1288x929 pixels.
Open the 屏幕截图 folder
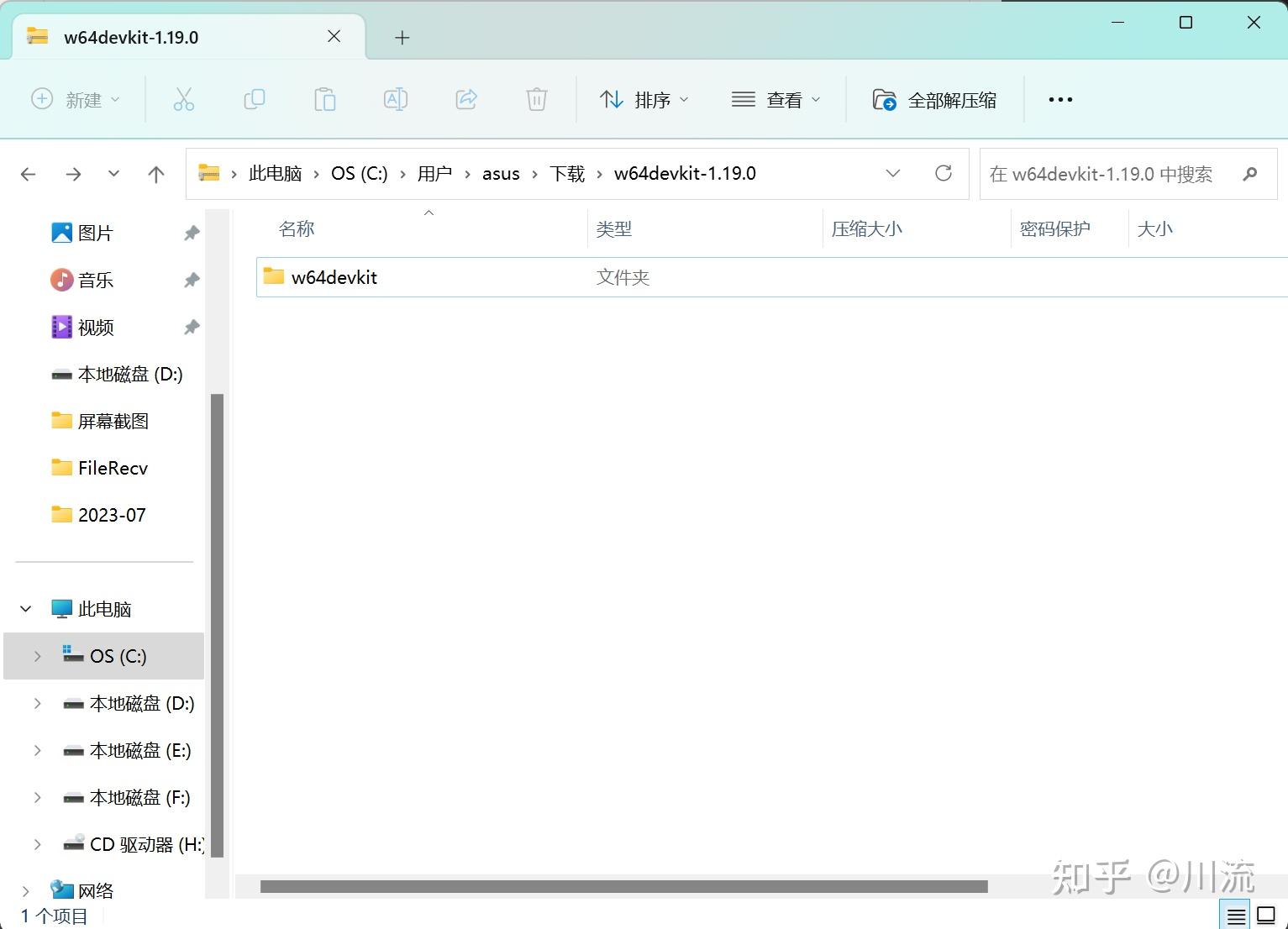tap(100, 421)
